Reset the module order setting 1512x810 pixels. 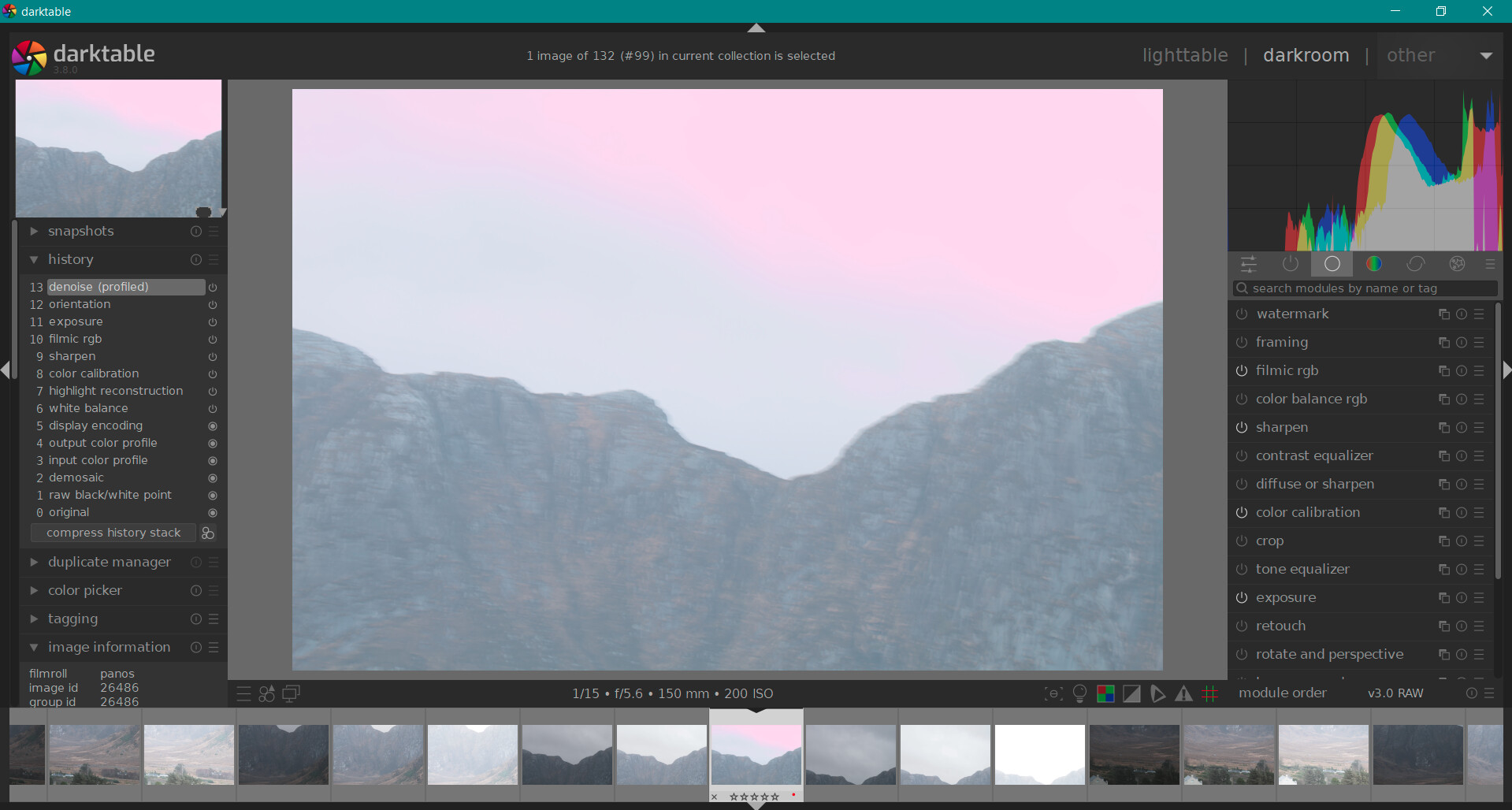click(x=1471, y=693)
